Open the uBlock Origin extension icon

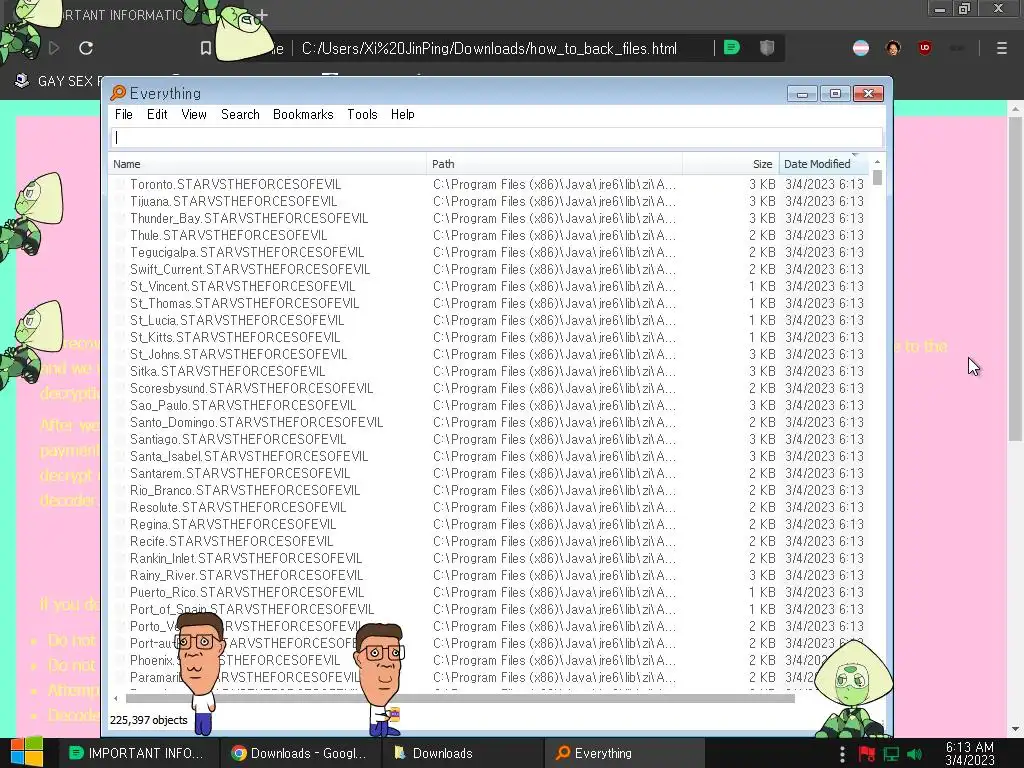pyautogui.click(x=925, y=48)
